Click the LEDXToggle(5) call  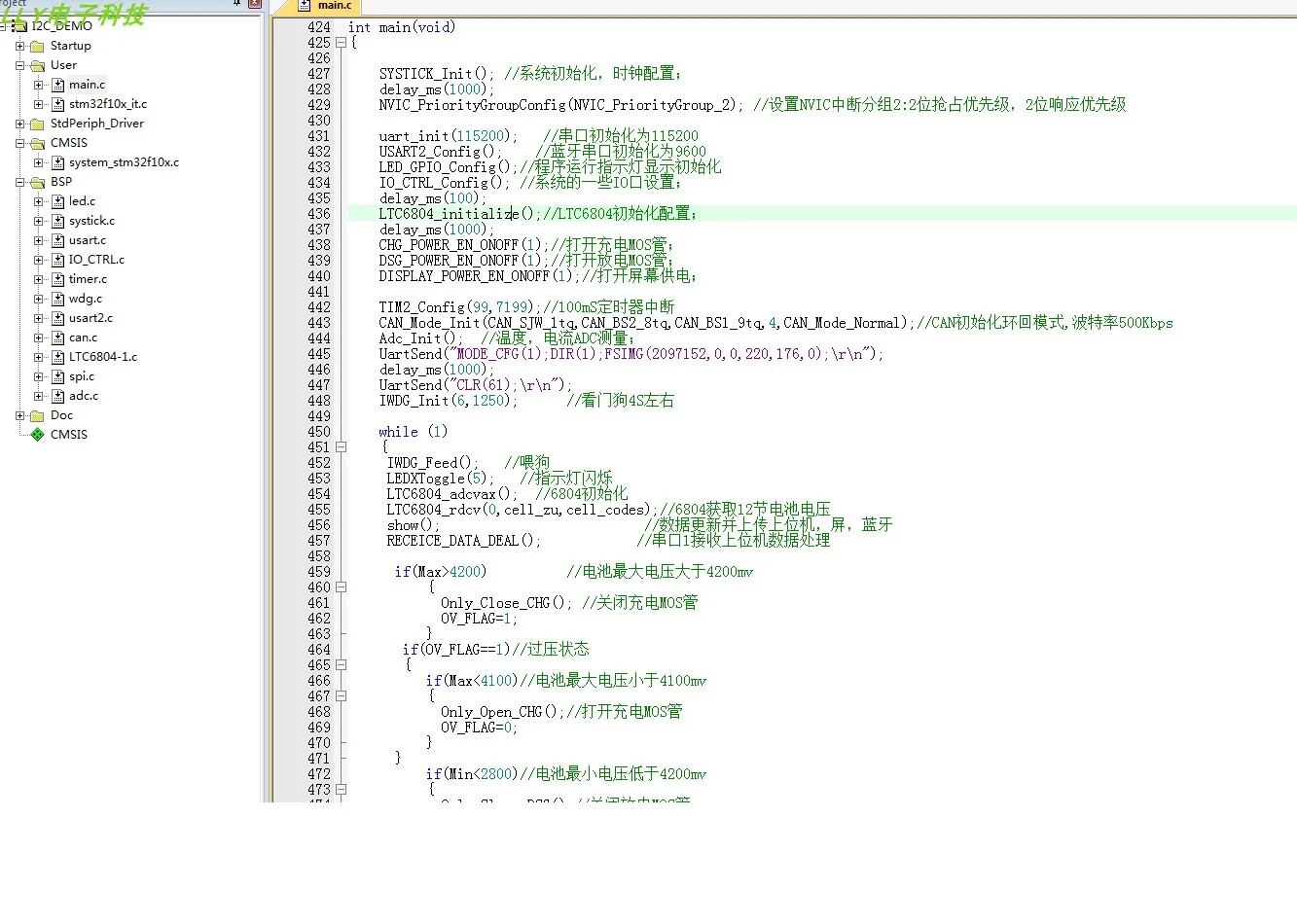click(440, 479)
